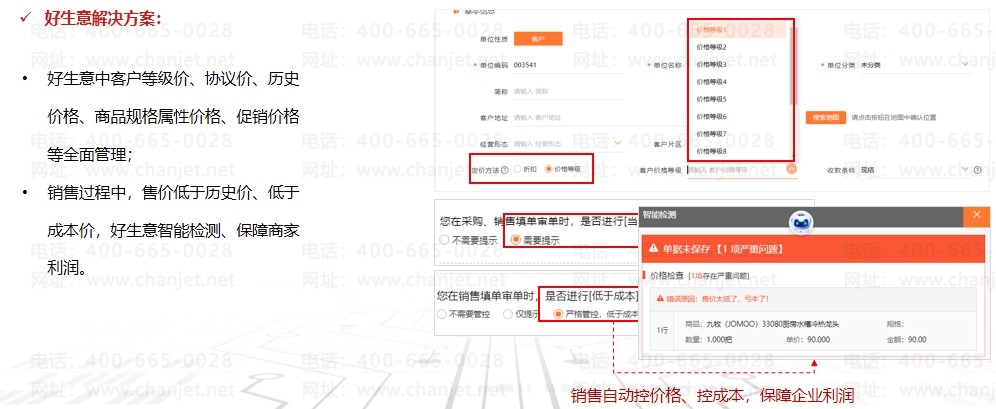
Task: Click the error icon beside 错误原因
Action: coord(658,297)
